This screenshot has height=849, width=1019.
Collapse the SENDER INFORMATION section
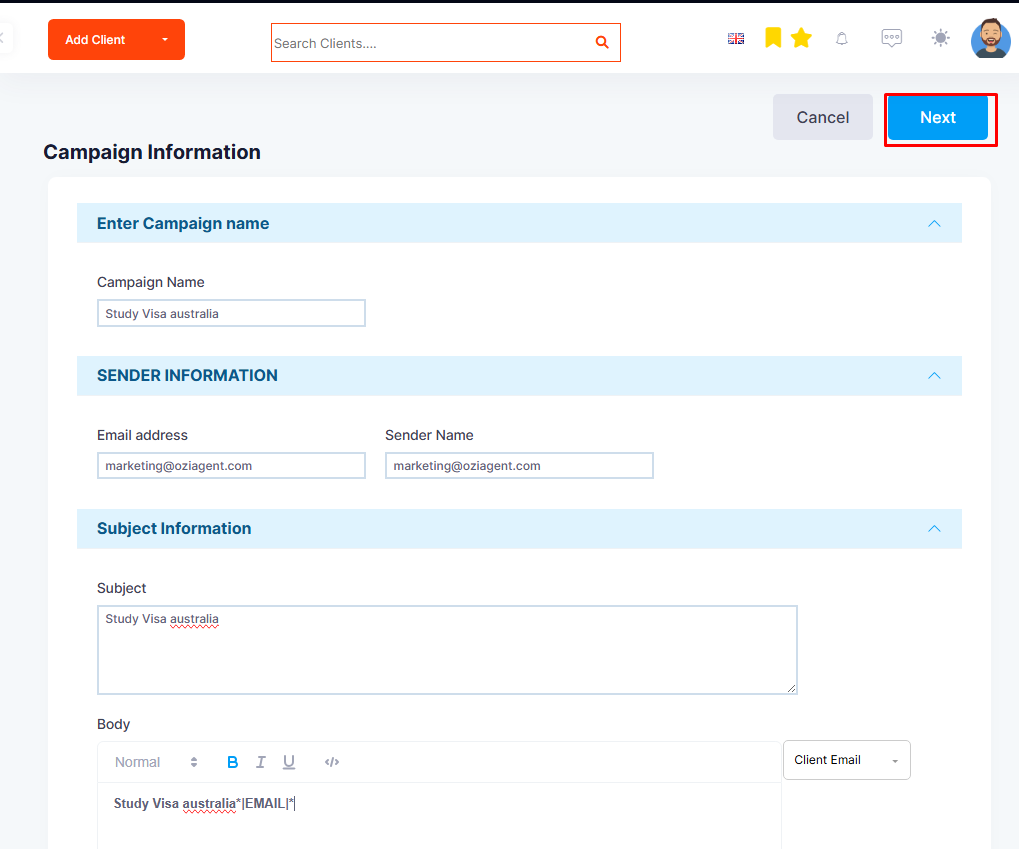[x=934, y=376]
